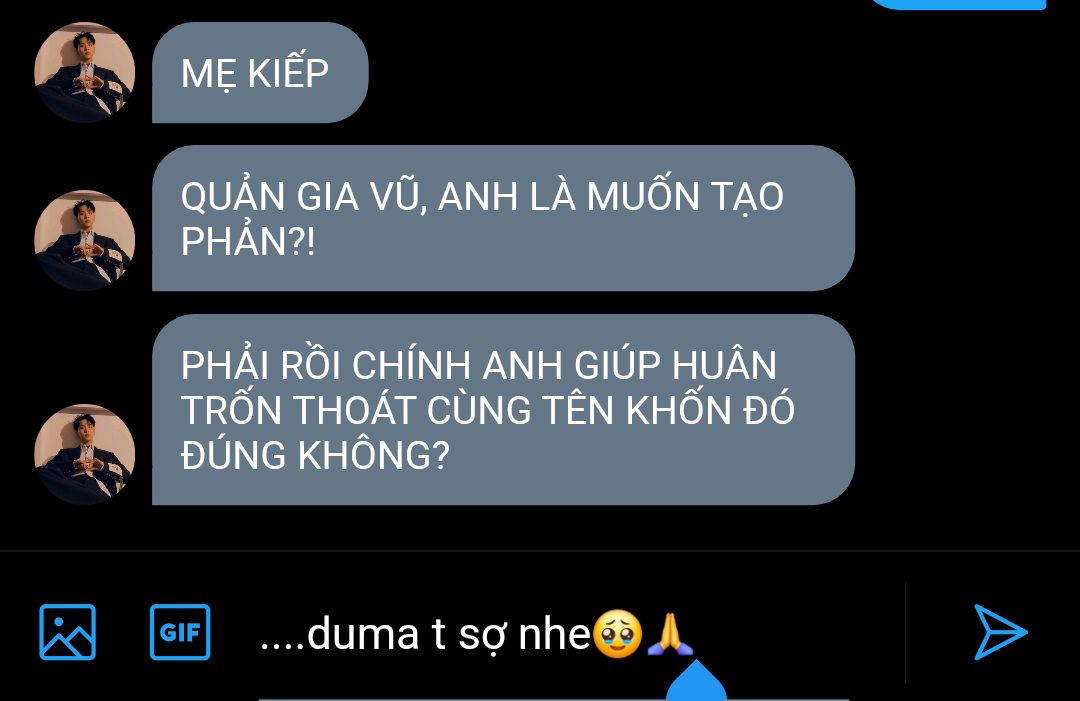Open the image attachment picker icon
This screenshot has width=1080, height=701.
click(68, 632)
